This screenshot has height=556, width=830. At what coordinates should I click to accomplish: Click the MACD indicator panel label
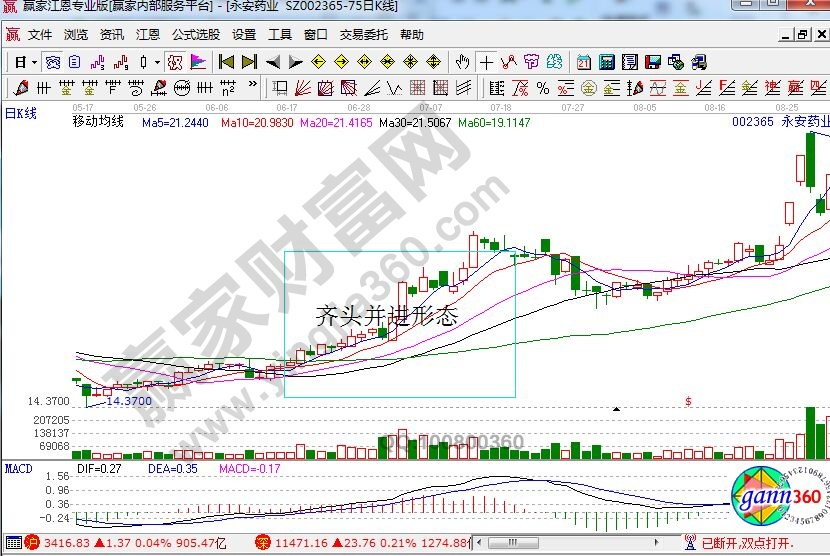[x=18, y=468]
